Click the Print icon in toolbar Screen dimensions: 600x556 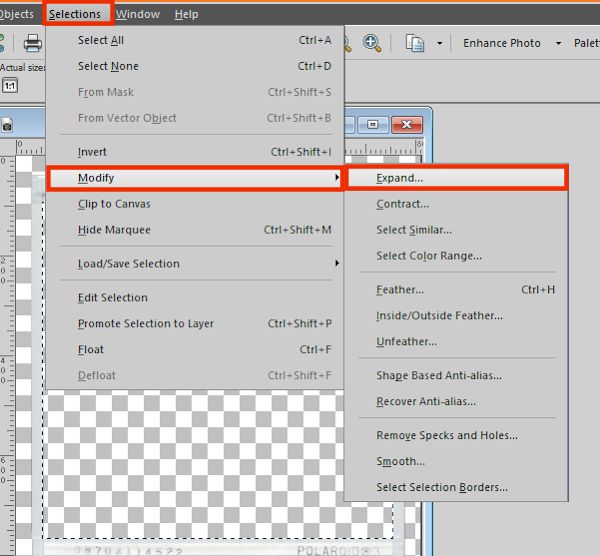(33, 43)
